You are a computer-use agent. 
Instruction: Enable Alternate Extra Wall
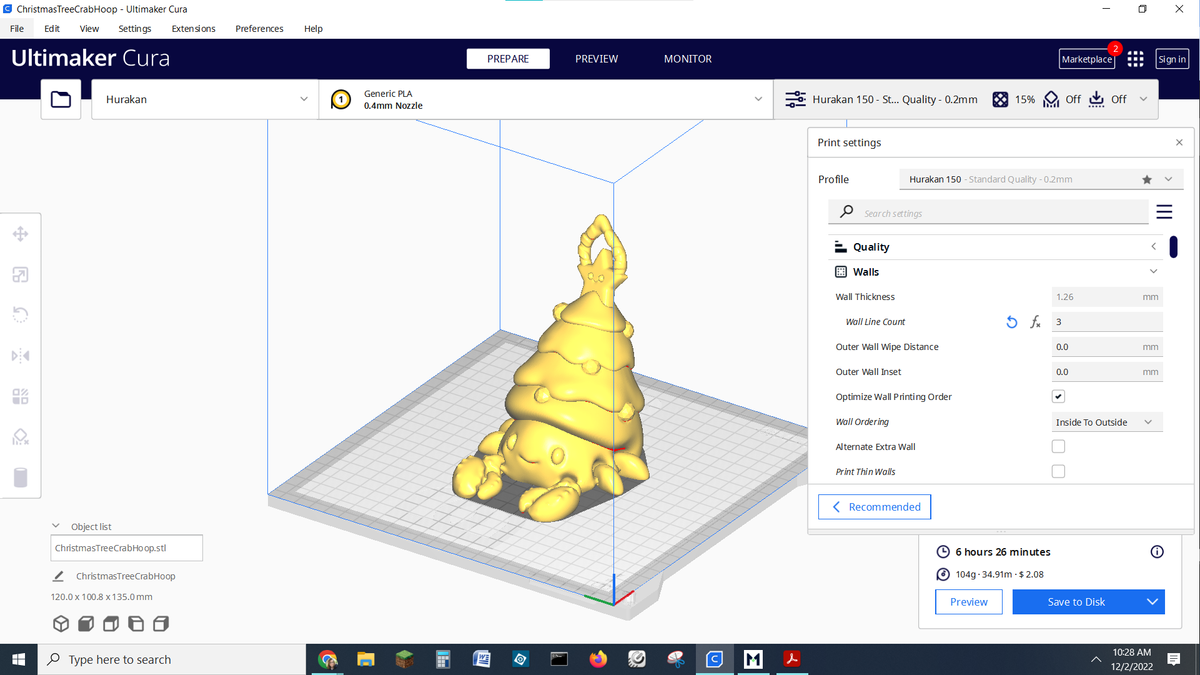[x=1057, y=446]
